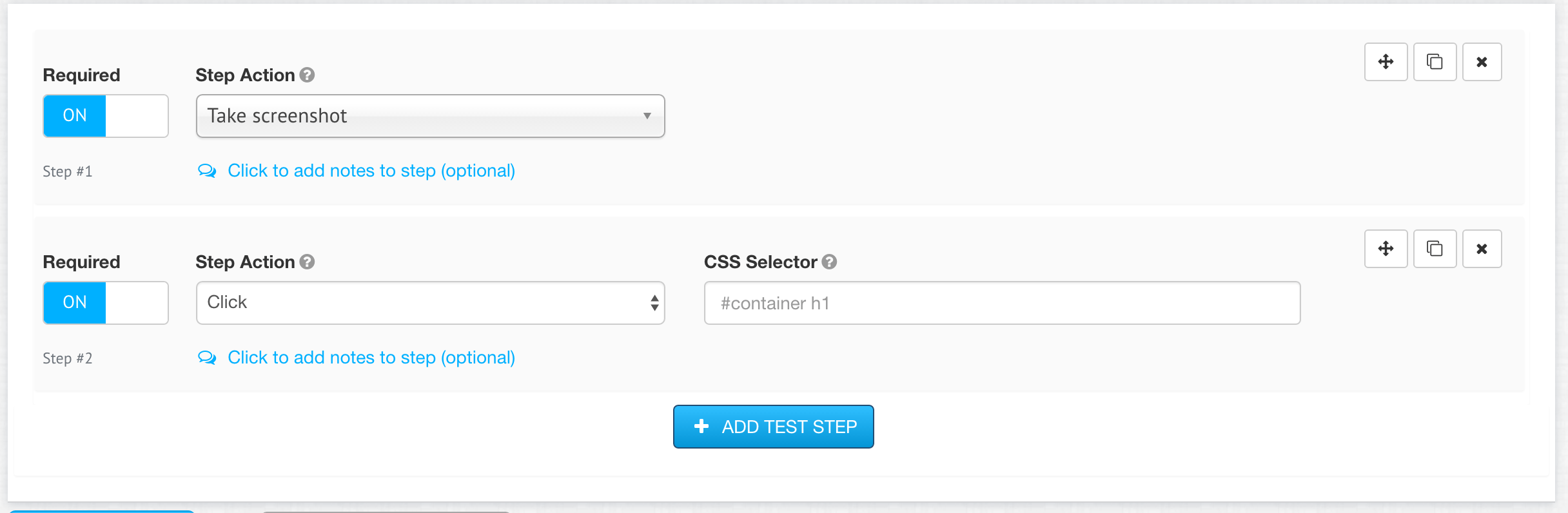This screenshot has height=513, width=1568.
Task: Click help icon beside second Step Action
Action: point(308,262)
